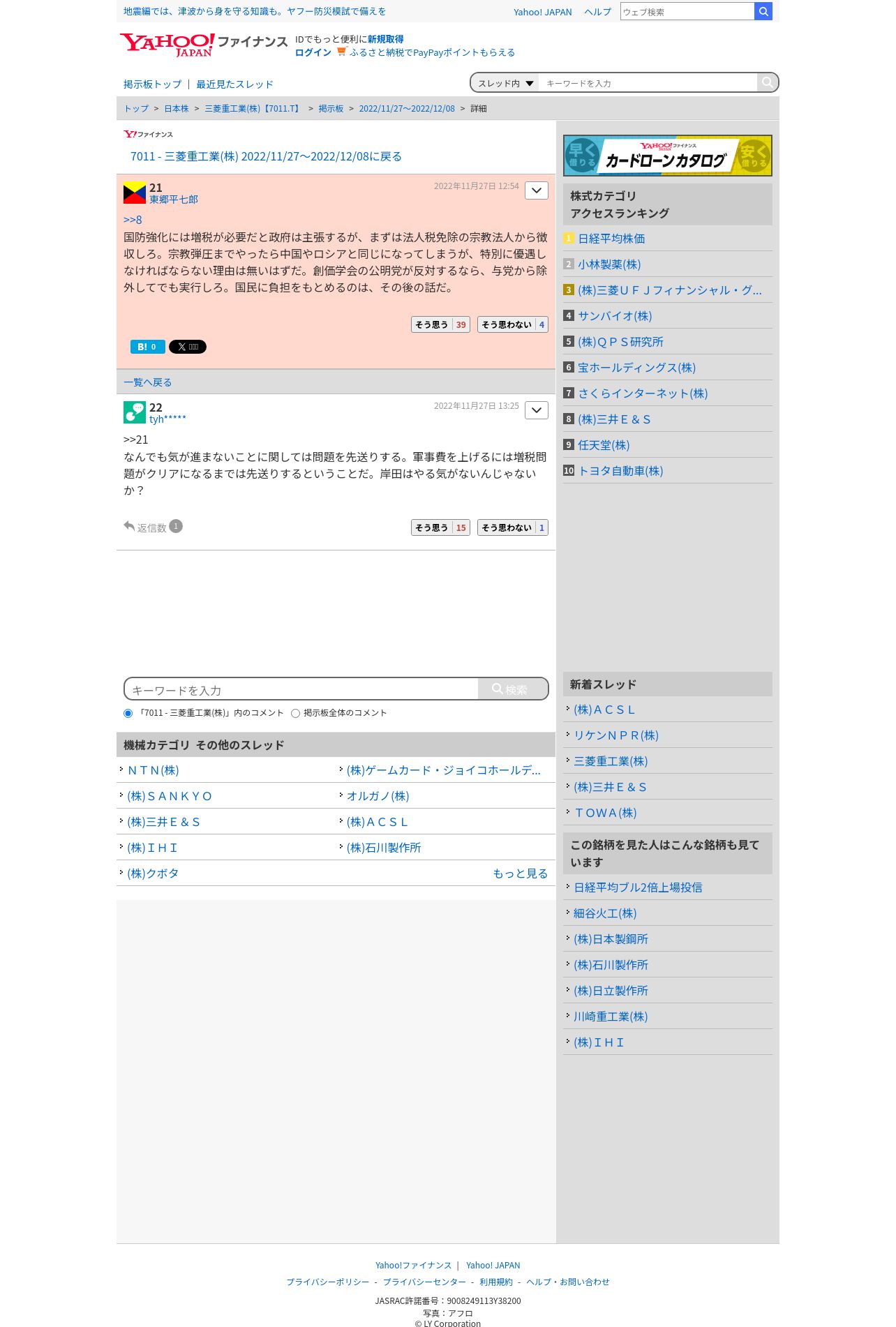Click そう思わない on post 21

point(512,324)
